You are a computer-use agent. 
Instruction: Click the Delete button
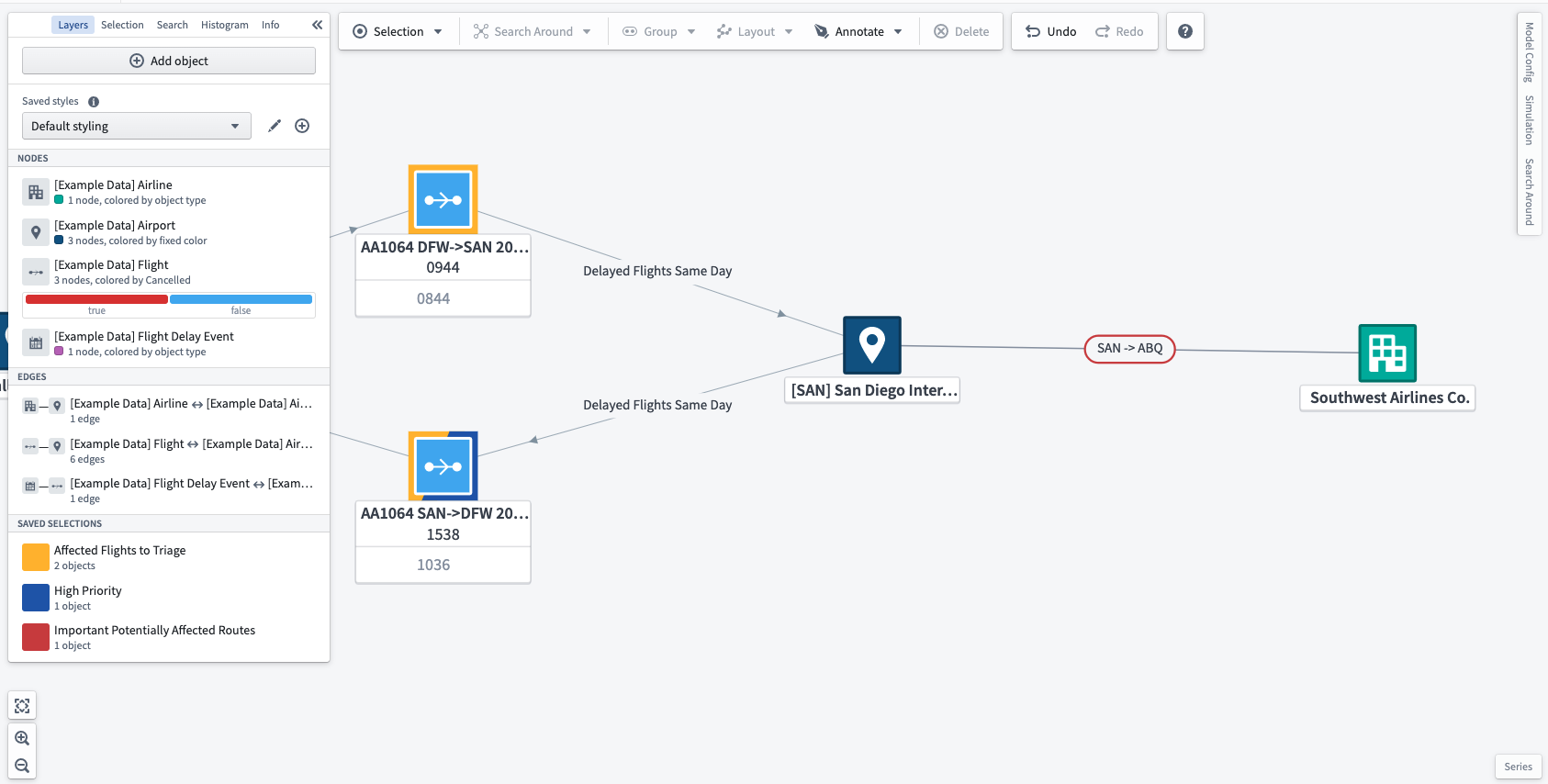[x=961, y=31]
